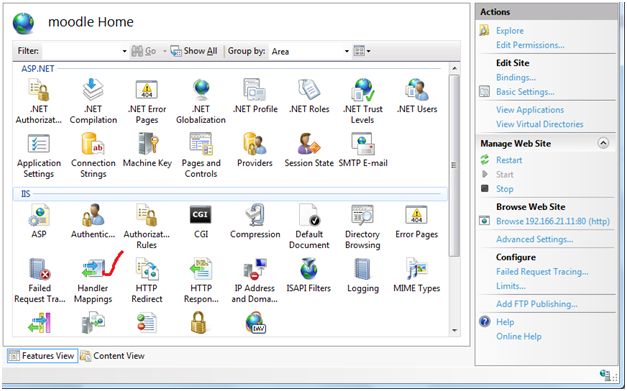Open IIS Authorization Rules feature
This screenshot has width=627, height=391.
[x=147, y=226]
